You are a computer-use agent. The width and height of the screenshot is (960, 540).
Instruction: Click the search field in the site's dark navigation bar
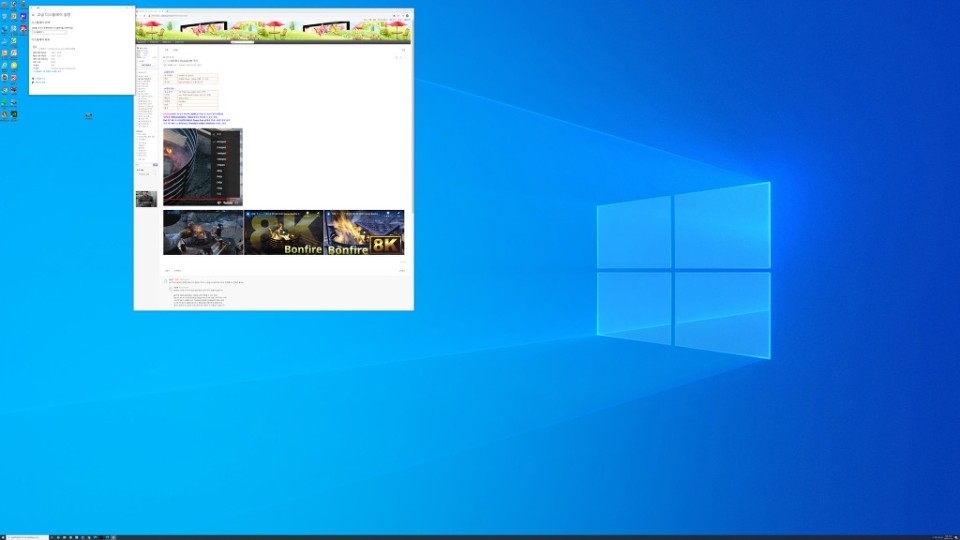click(242, 42)
